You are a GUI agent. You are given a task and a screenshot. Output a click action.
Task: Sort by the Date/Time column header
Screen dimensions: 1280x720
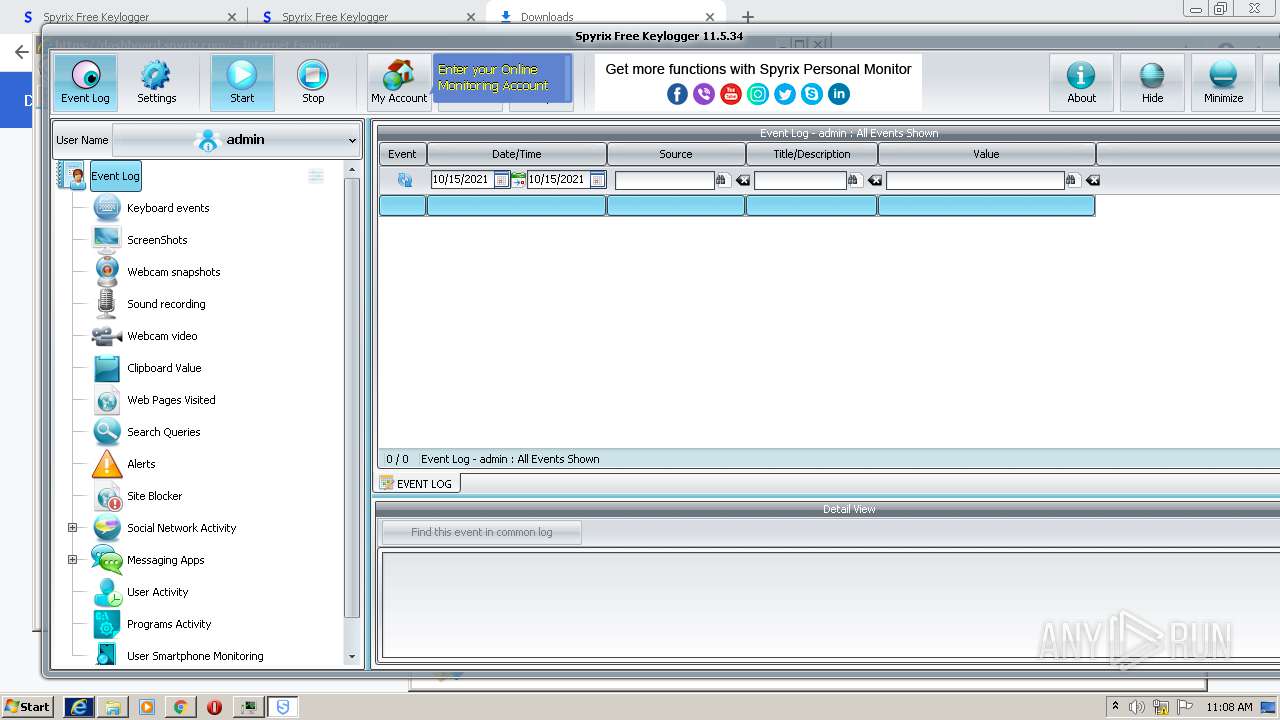(517, 154)
